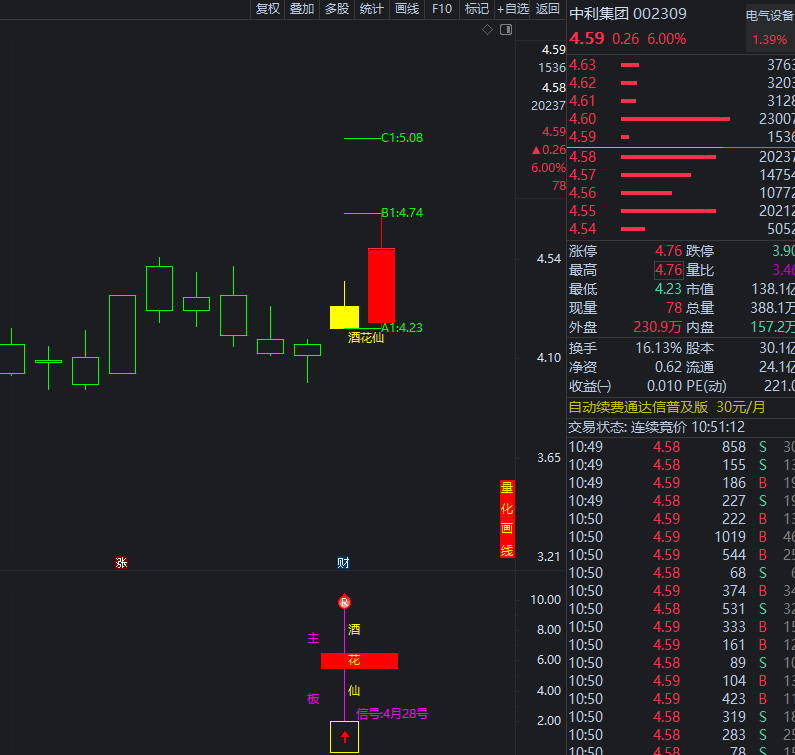Open the 多股 multi-stock view
The height and width of the screenshot is (755, 795).
pyautogui.click(x=337, y=9)
